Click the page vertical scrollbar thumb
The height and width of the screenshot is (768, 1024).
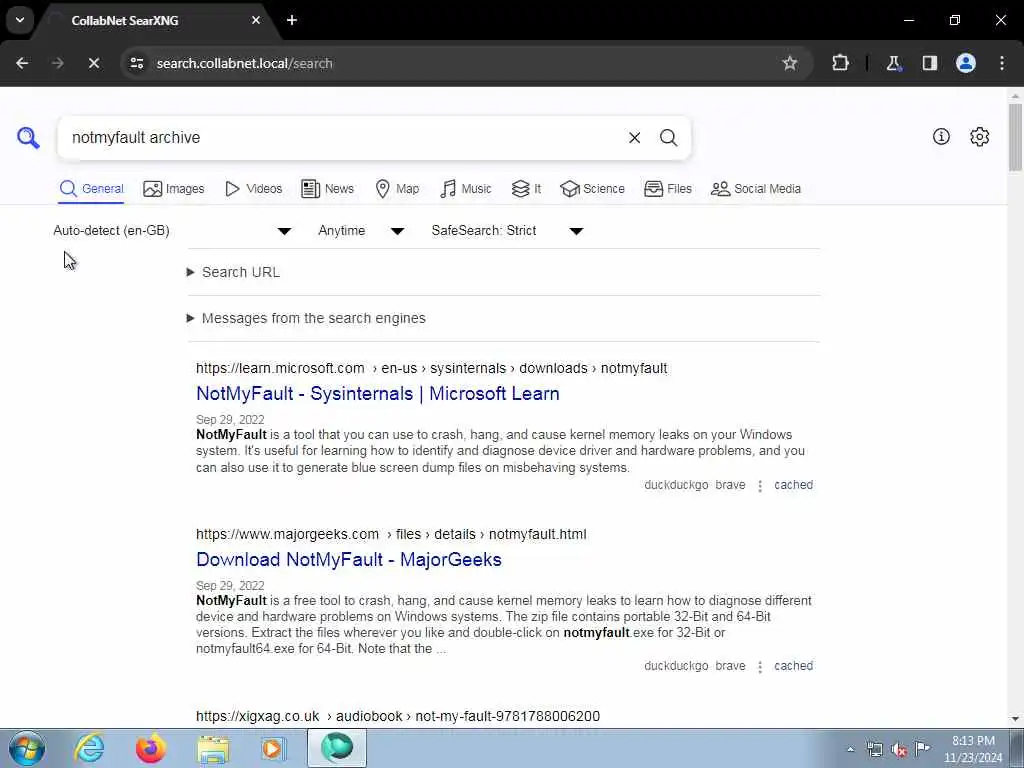tap(1015, 137)
